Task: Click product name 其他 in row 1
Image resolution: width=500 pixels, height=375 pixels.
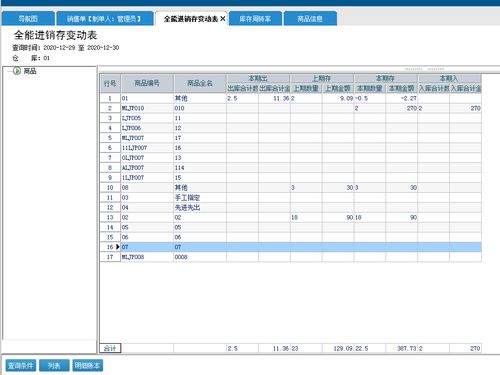Action: [181, 98]
